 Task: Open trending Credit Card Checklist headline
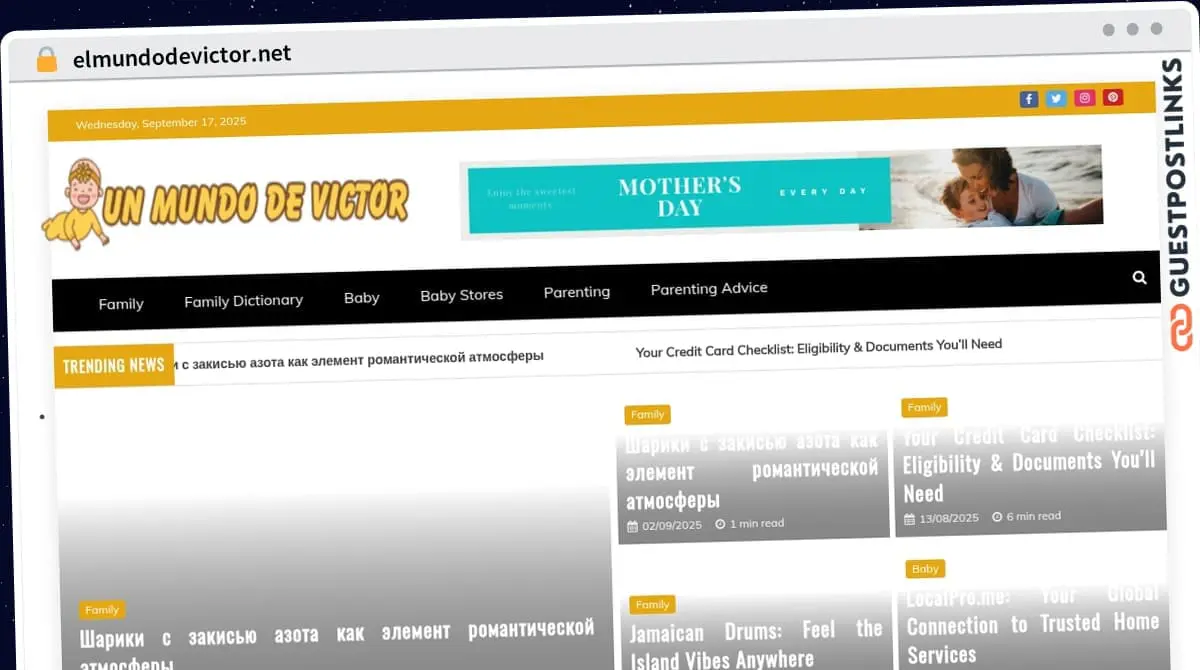tap(818, 345)
